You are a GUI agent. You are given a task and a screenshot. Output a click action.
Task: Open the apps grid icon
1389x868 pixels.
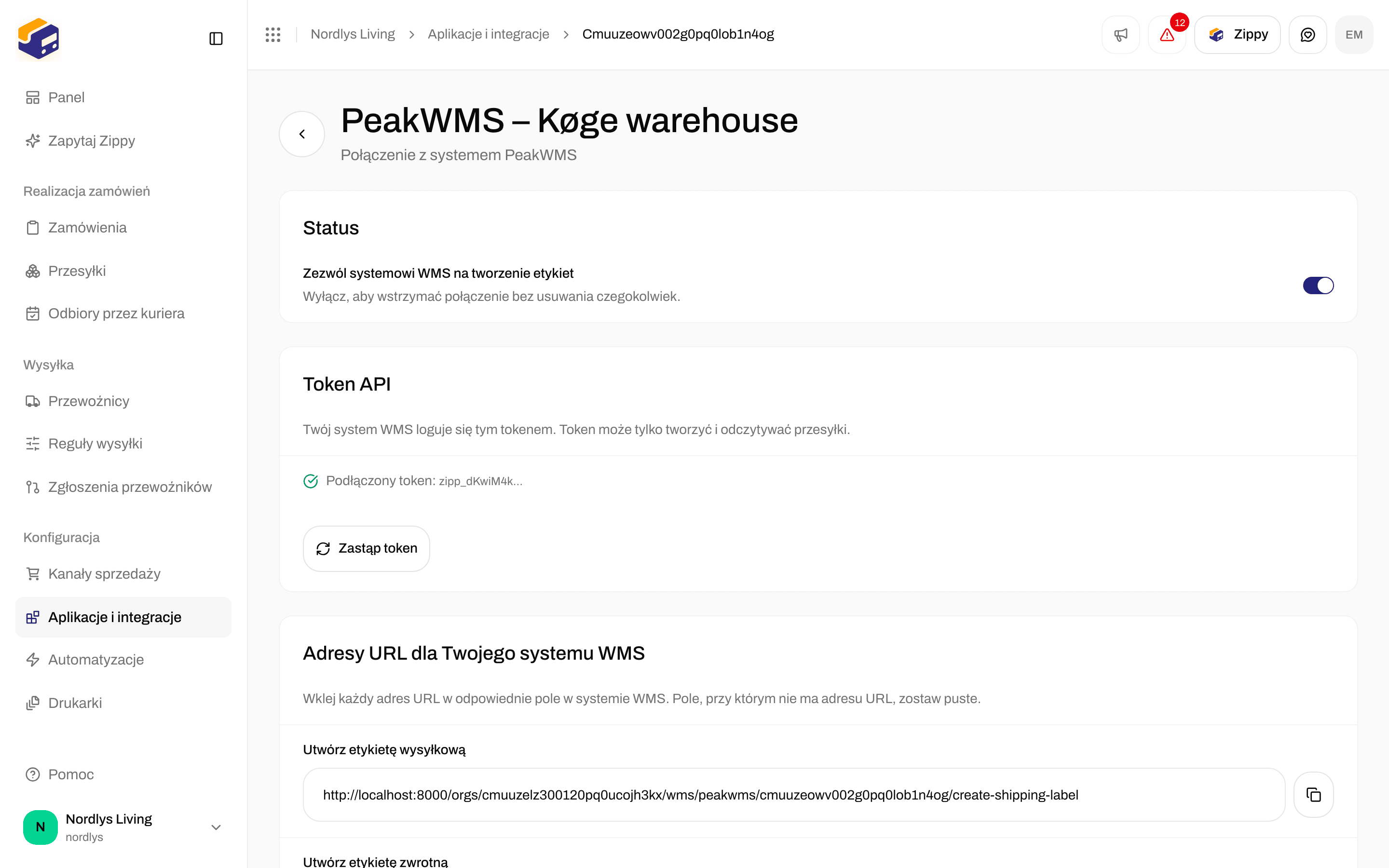pyautogui.click(x=272, y=34)
